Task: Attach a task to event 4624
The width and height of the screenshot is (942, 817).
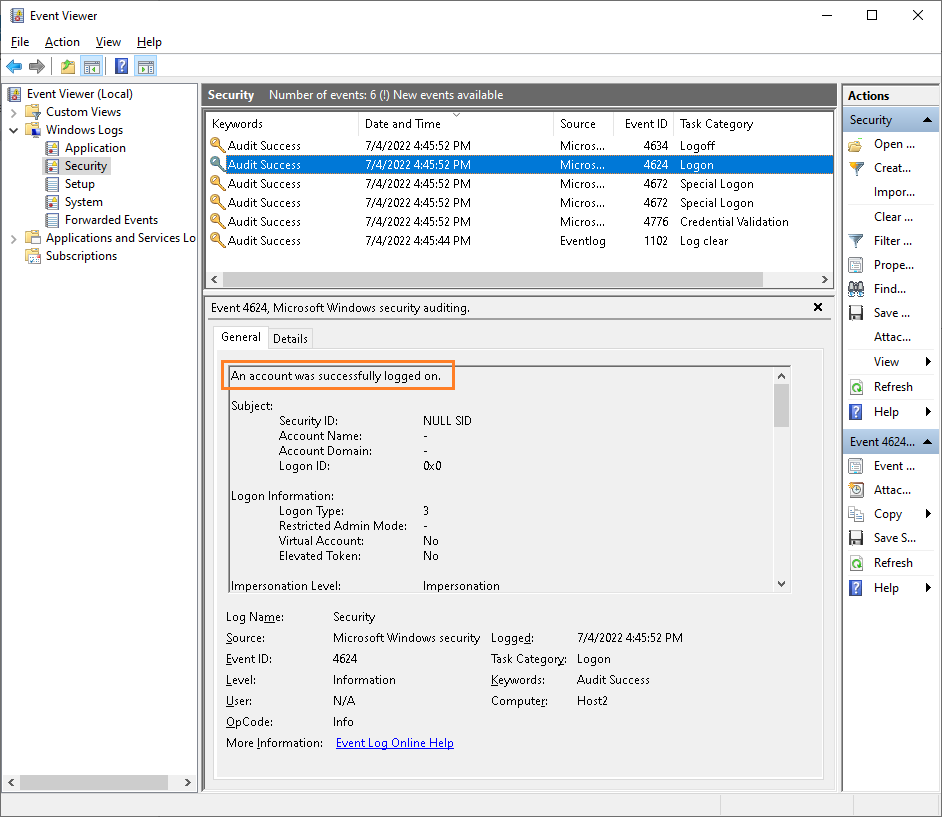Action: point(885,489)
